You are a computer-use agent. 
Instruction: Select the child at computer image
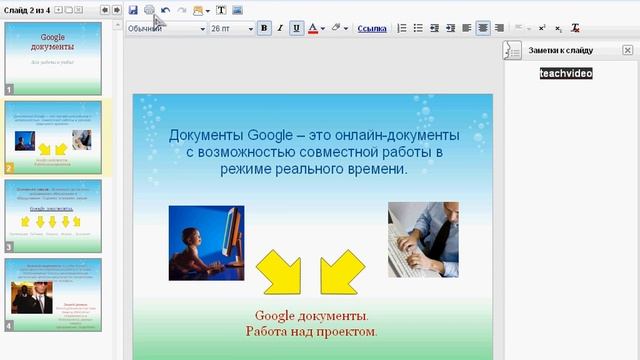coord(207,243)
